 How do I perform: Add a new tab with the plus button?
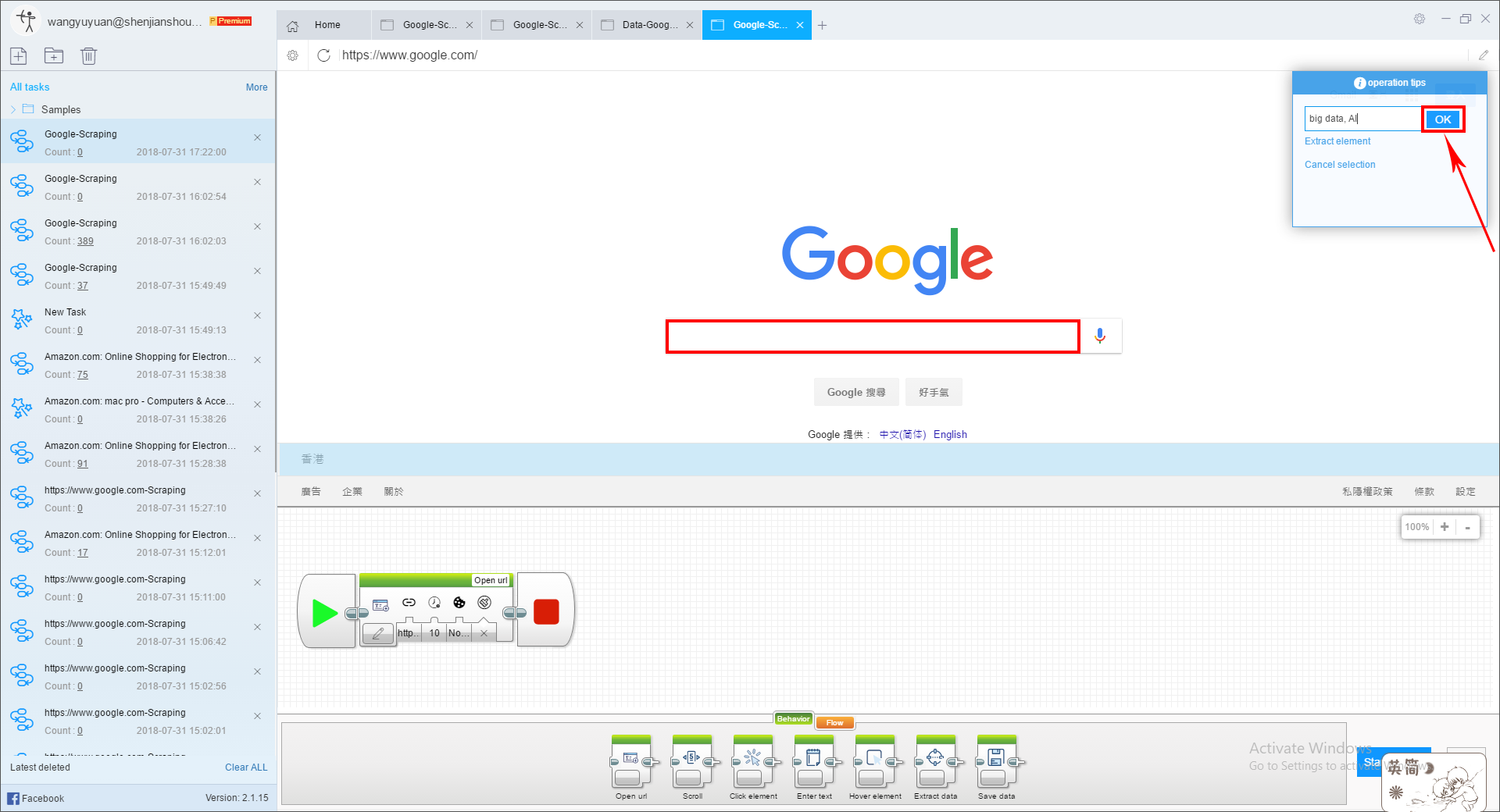click(x=822, y=25)
